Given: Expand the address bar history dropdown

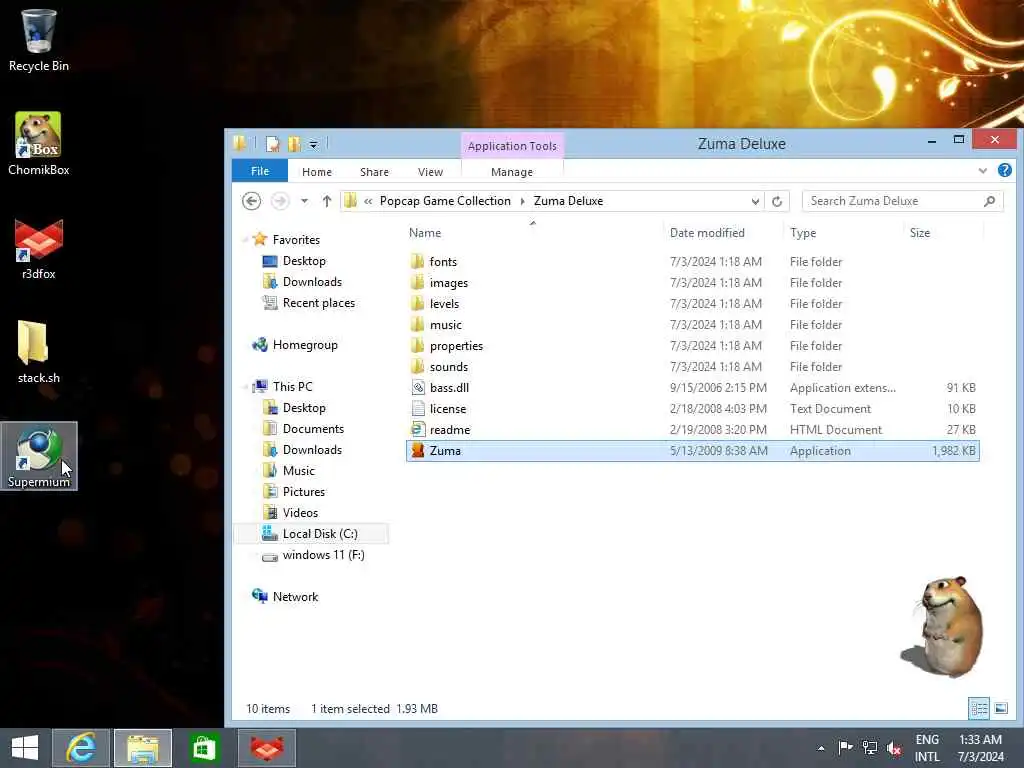Looking at the screenshot, I should (755, 201).
